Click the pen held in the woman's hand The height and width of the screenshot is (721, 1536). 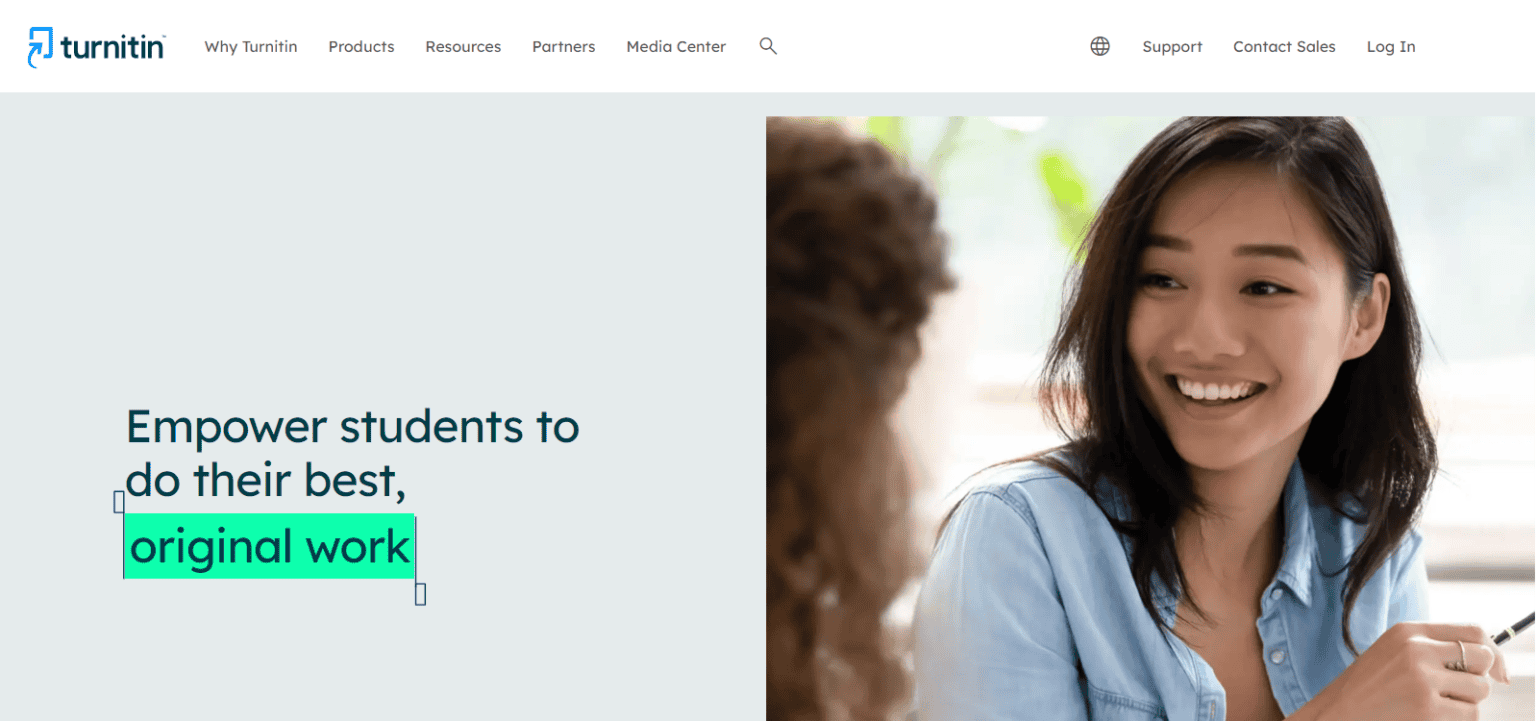(1511, 628)
